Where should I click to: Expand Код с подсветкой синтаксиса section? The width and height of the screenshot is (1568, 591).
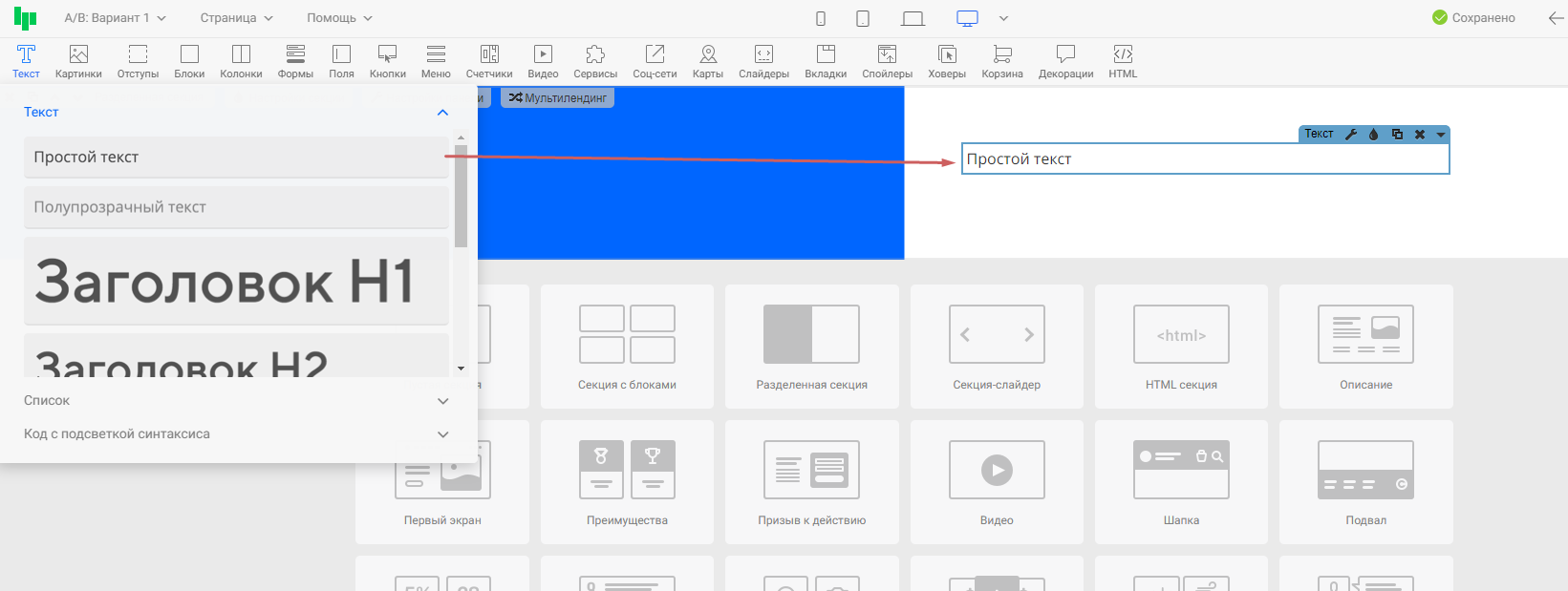coord(238,434)
